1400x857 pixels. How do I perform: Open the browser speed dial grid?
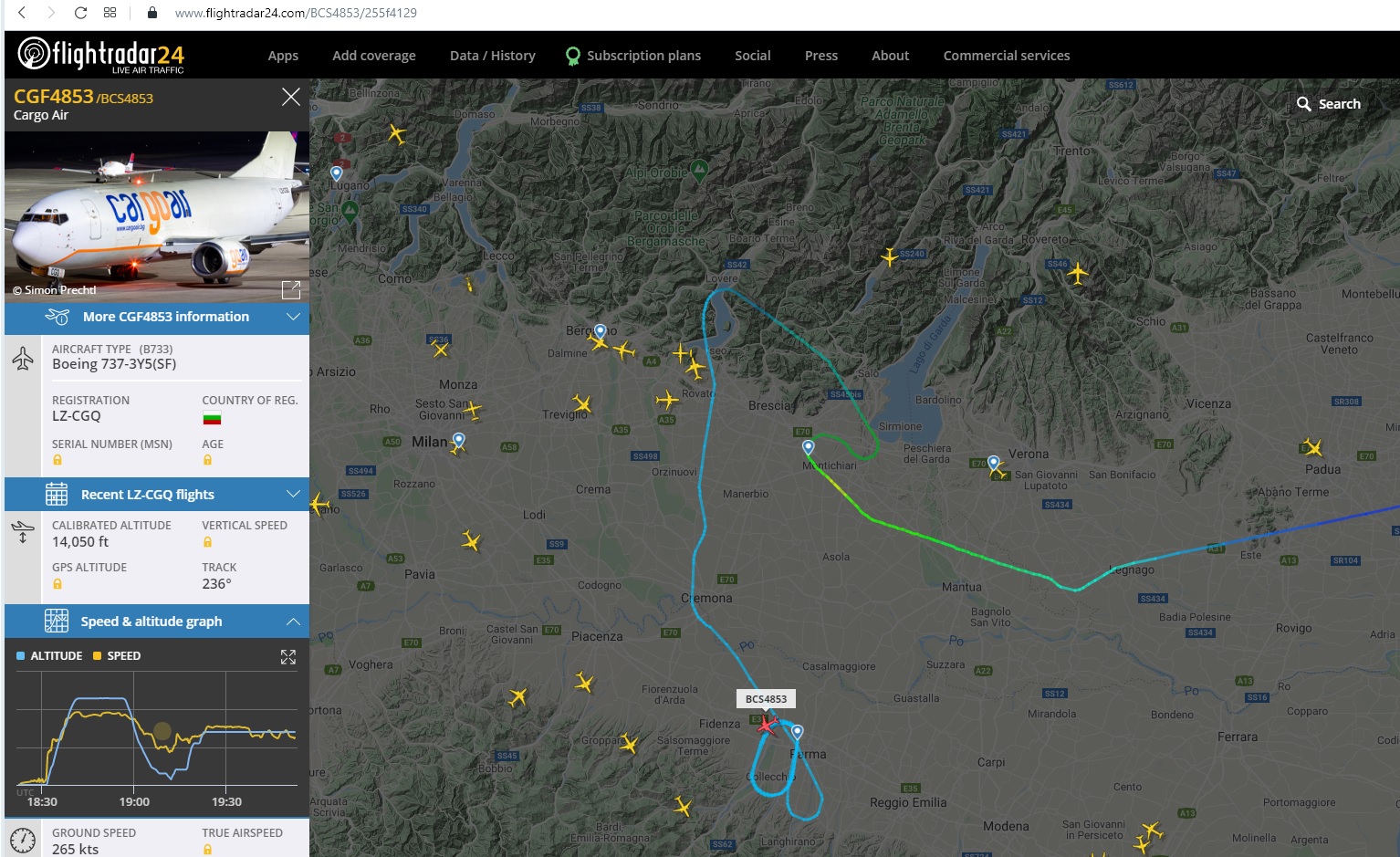(x=110, y=13)
